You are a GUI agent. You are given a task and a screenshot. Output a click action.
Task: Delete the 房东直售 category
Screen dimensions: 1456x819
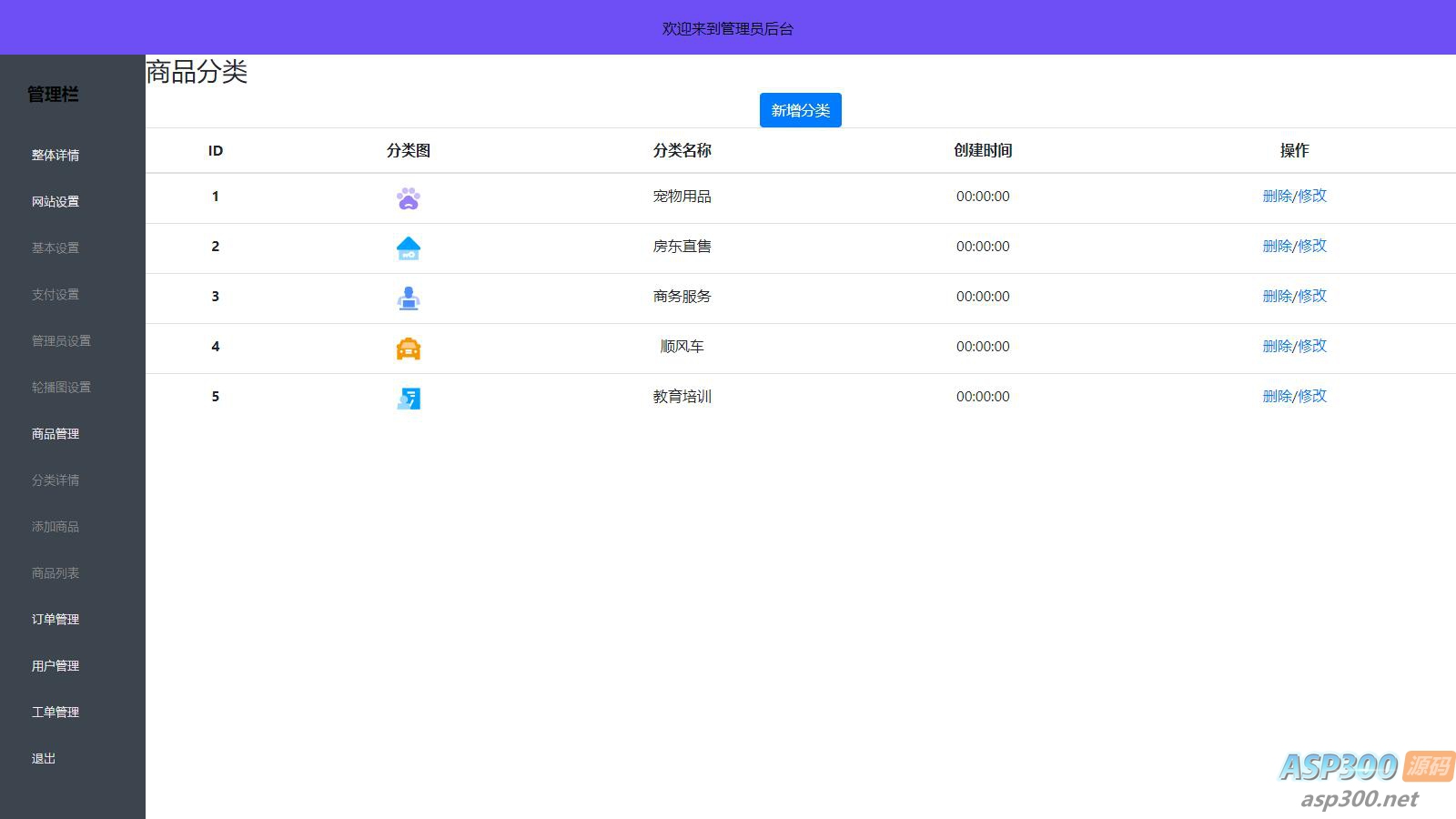pos(1277,246)
